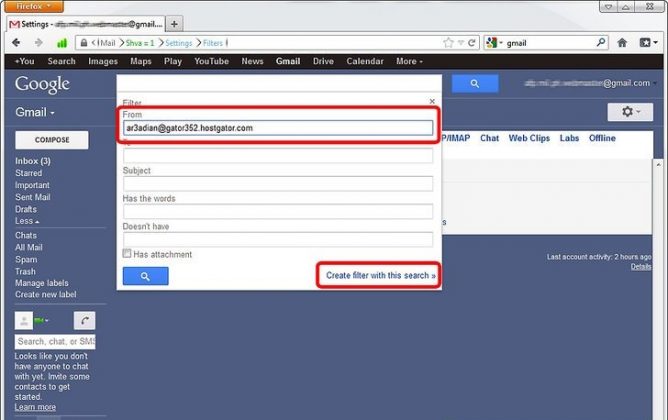Image resolution: width=668 pixels, height=420 pixels.
Task: Click Firefox home icon
Action: point(622,43)
